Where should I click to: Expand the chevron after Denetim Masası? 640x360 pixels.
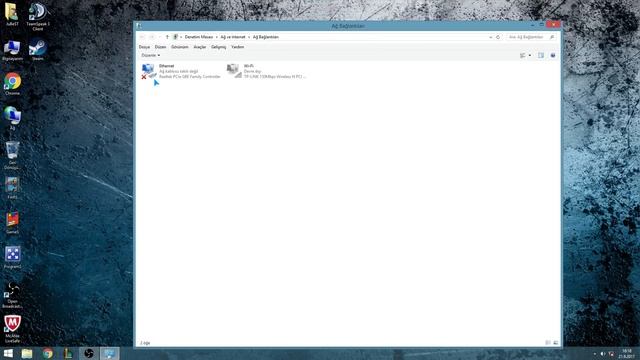tap(217, 37)
